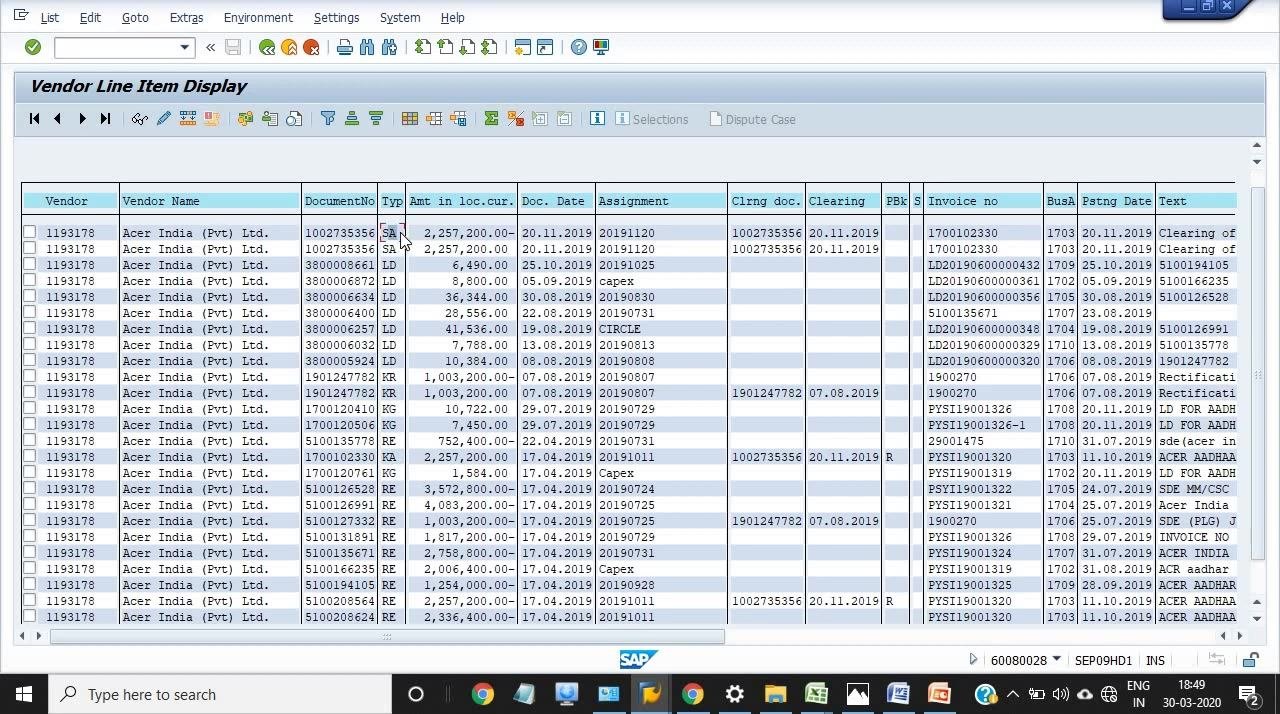This screenshot has width=1280, height=714.
Task: Open File Explorer from the taskbar
Action: [775, 694]
